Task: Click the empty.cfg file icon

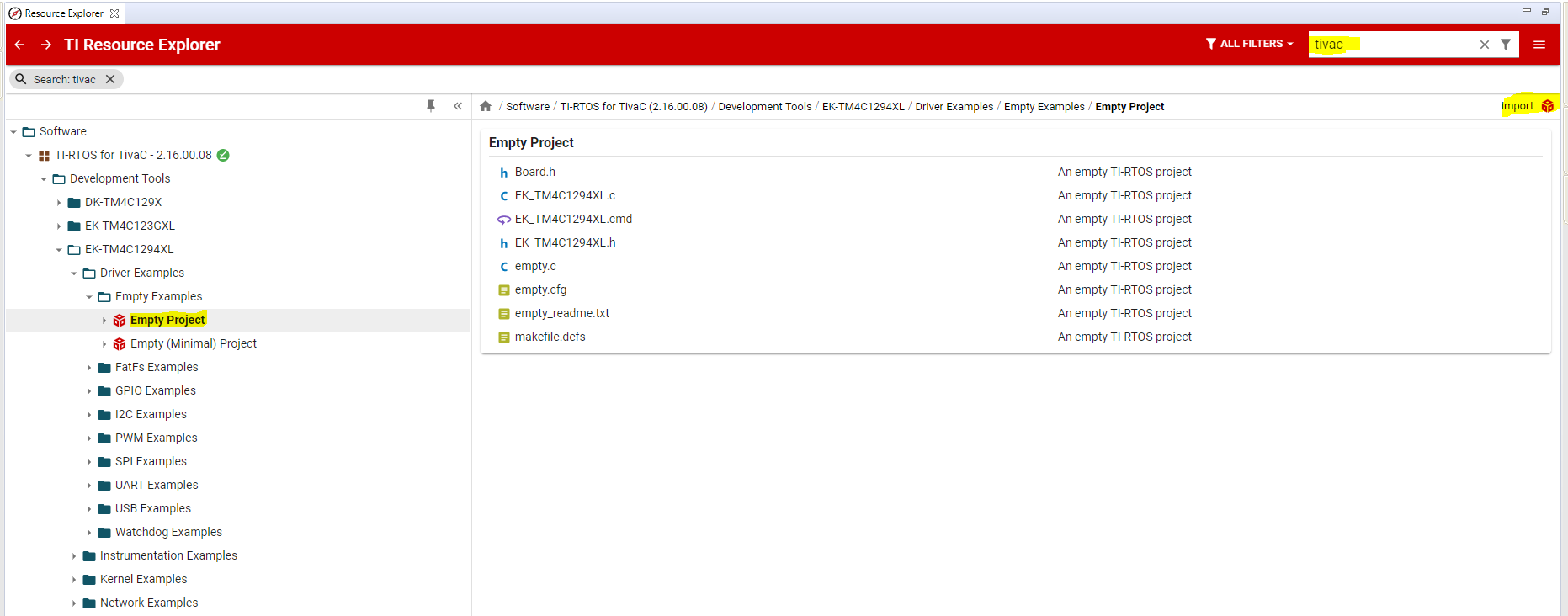Action: pyautogui.click(x=504, y=290)
